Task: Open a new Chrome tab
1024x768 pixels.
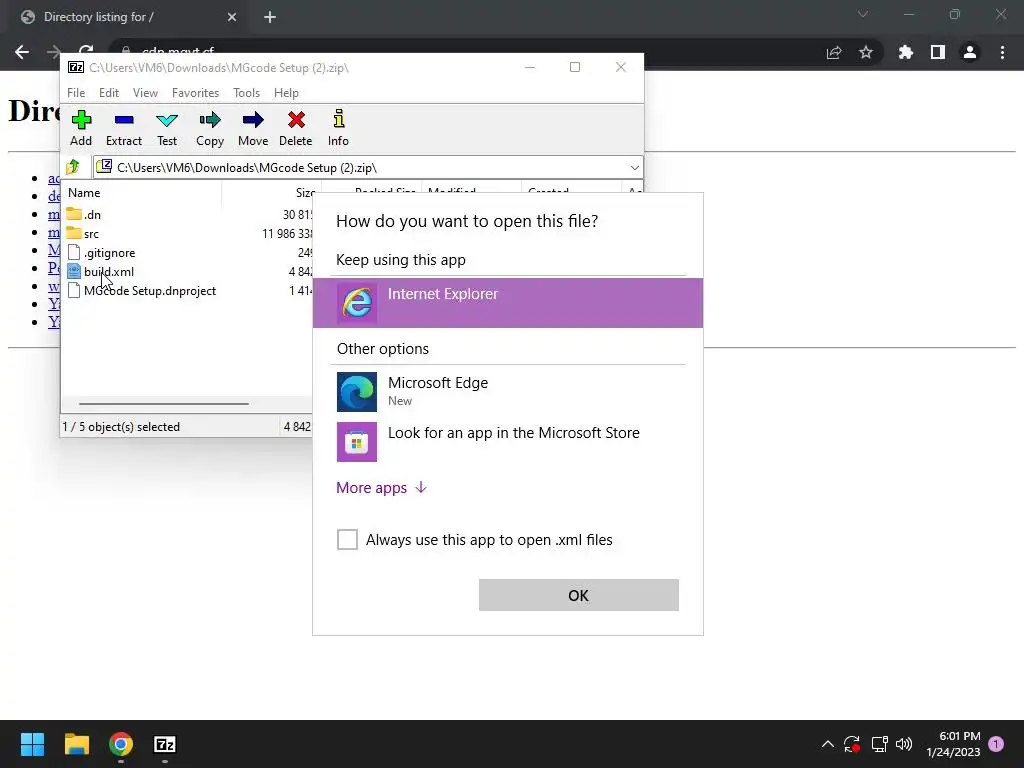Action: (x=270, y=17)
